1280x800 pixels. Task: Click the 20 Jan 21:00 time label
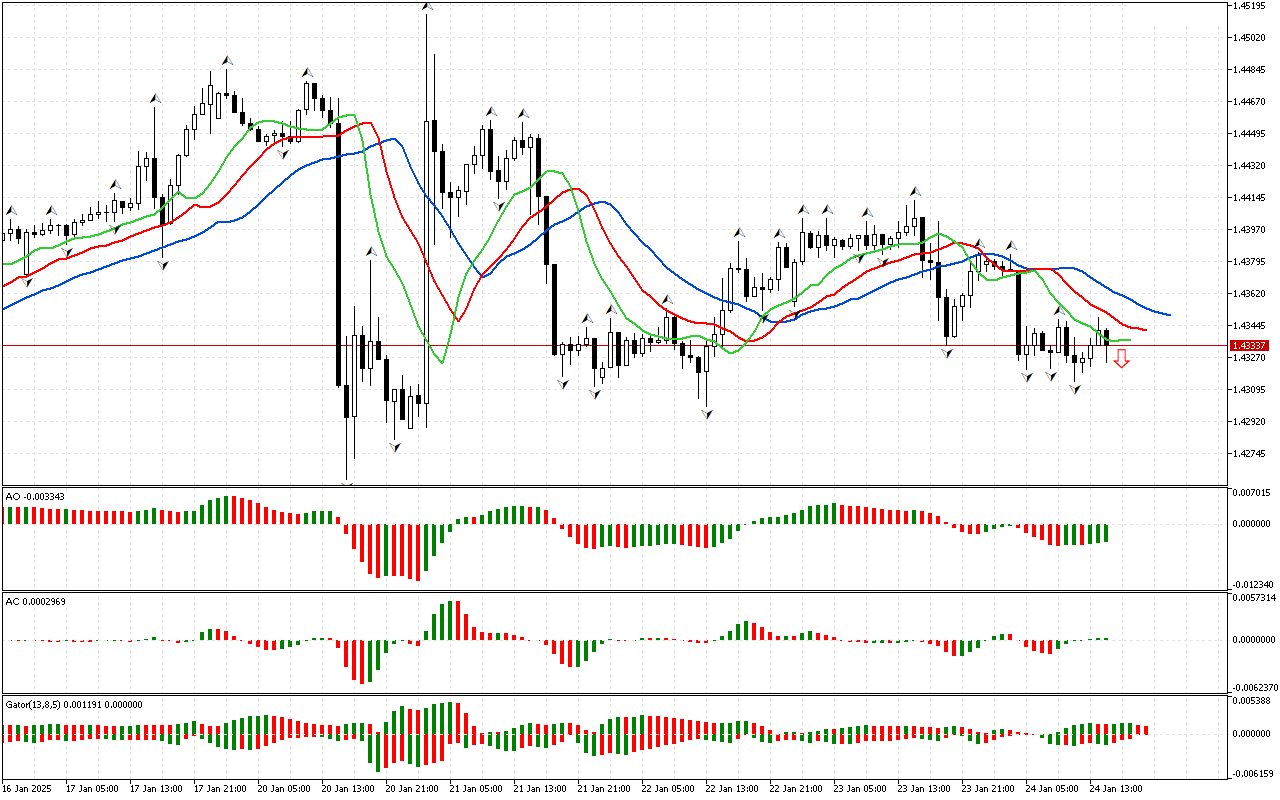[413, 788]
